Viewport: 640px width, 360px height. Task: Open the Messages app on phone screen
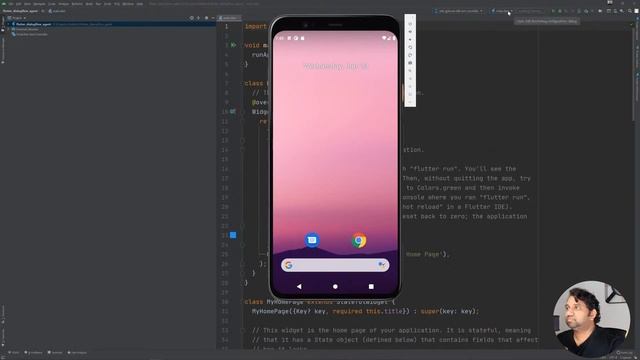click(312, 240)
